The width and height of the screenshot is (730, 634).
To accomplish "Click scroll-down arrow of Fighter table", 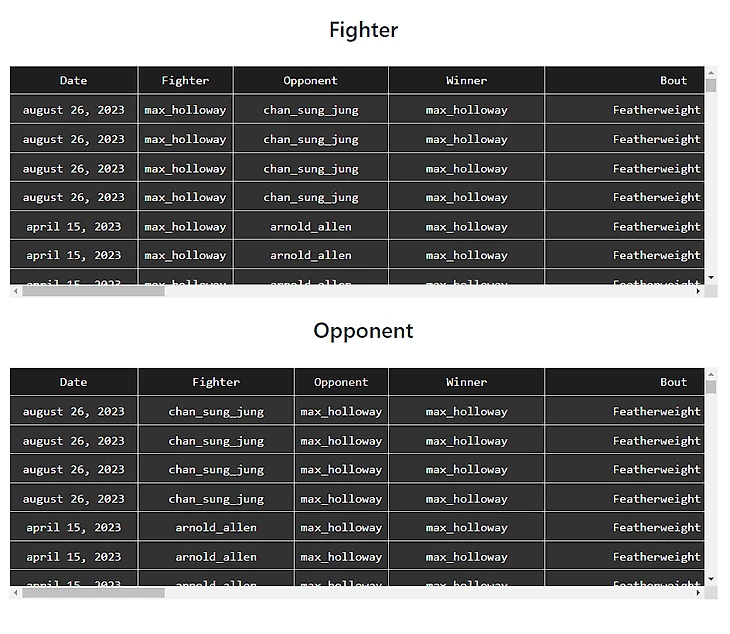I will coord(710,278).
